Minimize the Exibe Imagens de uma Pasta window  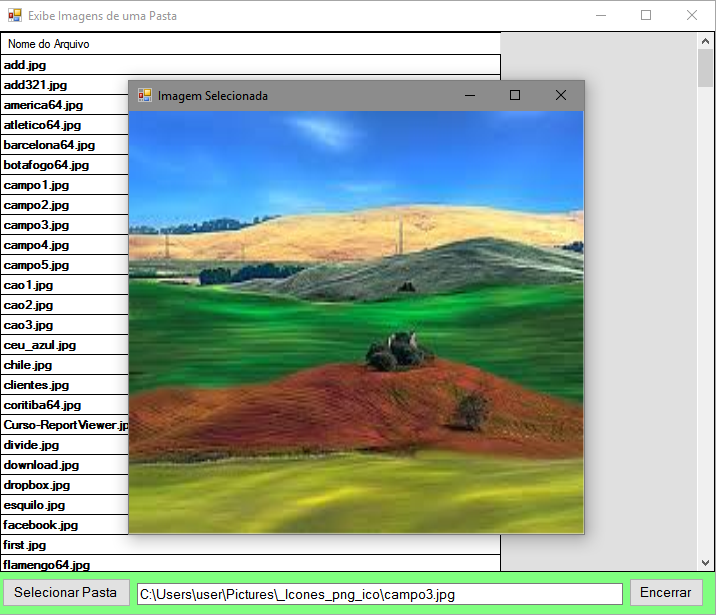601,16
